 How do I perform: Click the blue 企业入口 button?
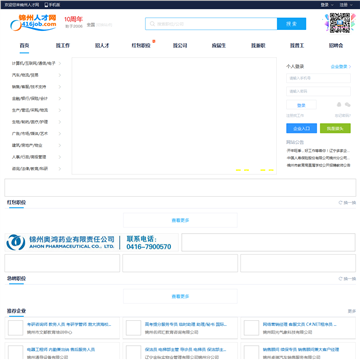[301, 128]
